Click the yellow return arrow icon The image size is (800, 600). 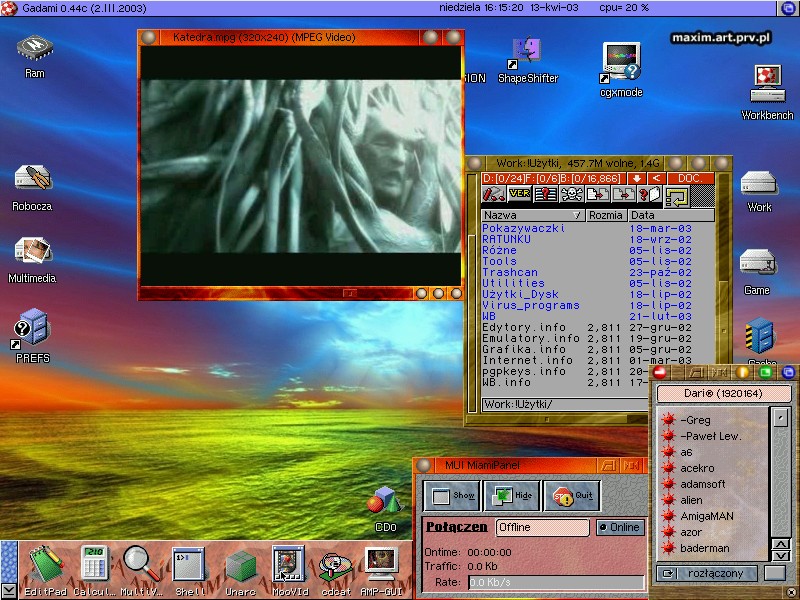(x=677, y=196)
